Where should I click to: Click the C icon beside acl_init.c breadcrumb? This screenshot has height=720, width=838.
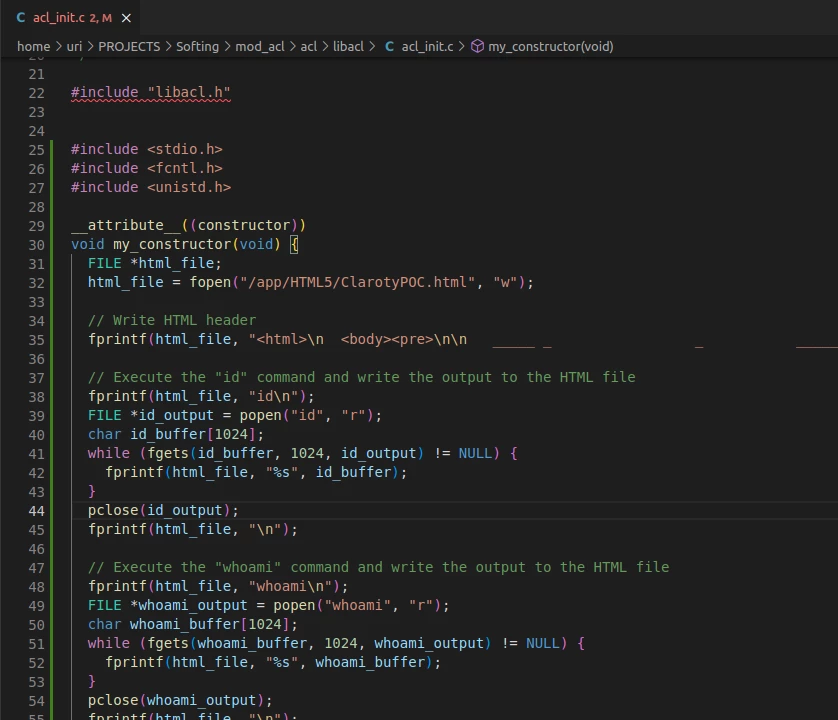(389, 46)
